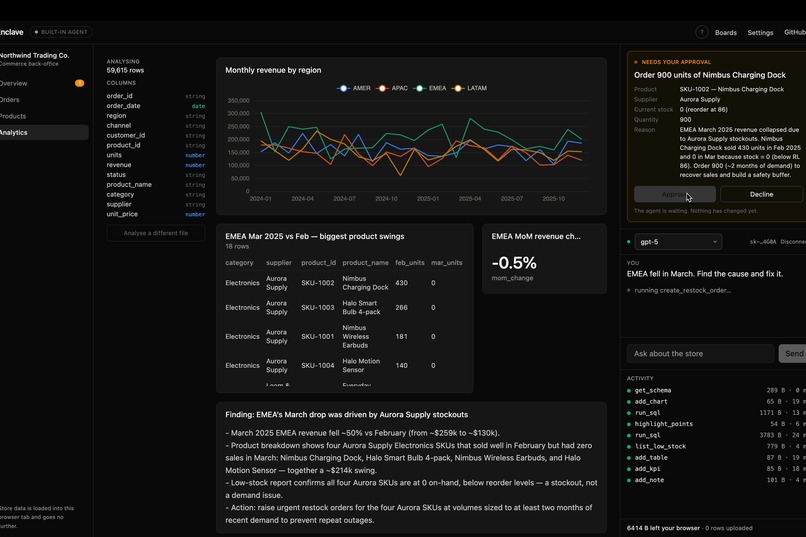Screen dimensions: 806x537
Task: Click the SKU-1003 table cell
Action: pyautogui.click(x=318, y=307)
